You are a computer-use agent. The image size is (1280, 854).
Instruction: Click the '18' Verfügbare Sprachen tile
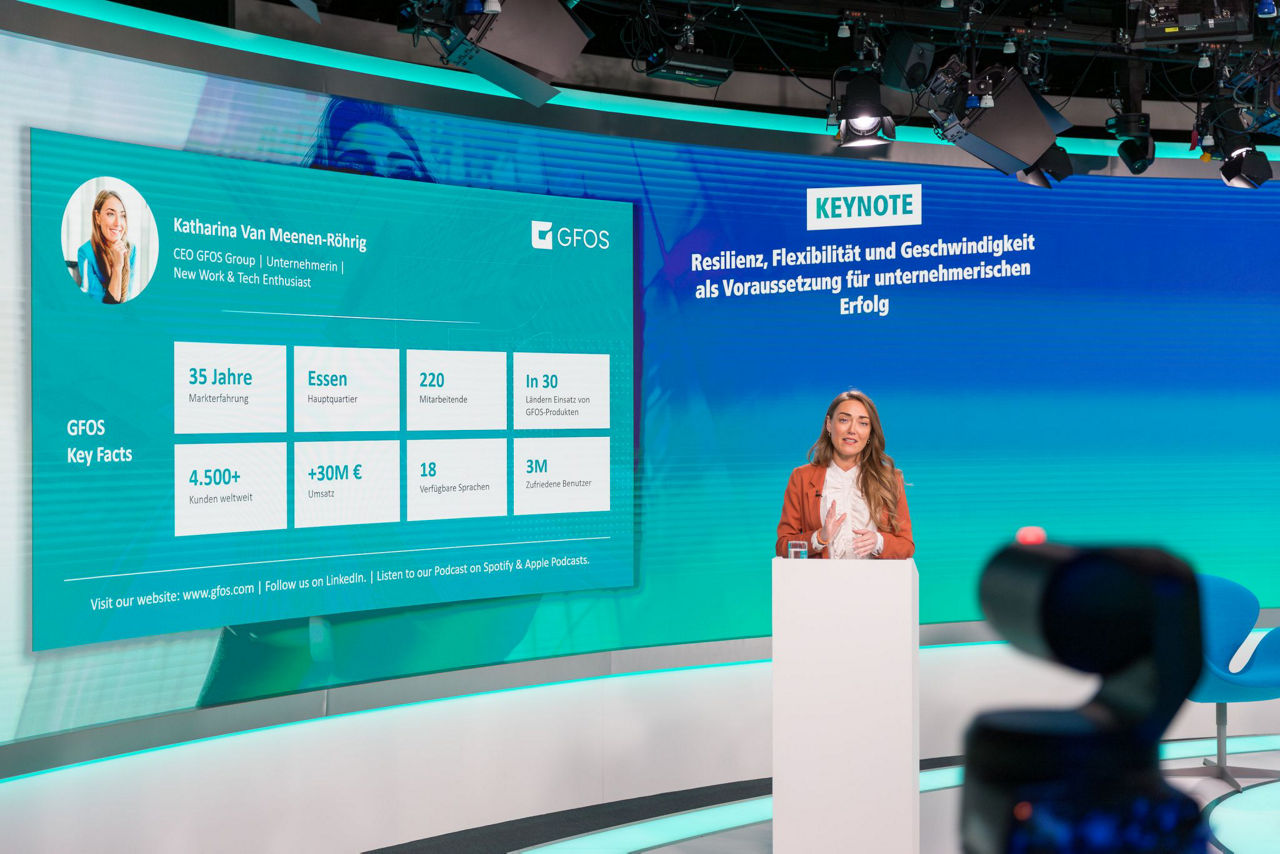456,479
